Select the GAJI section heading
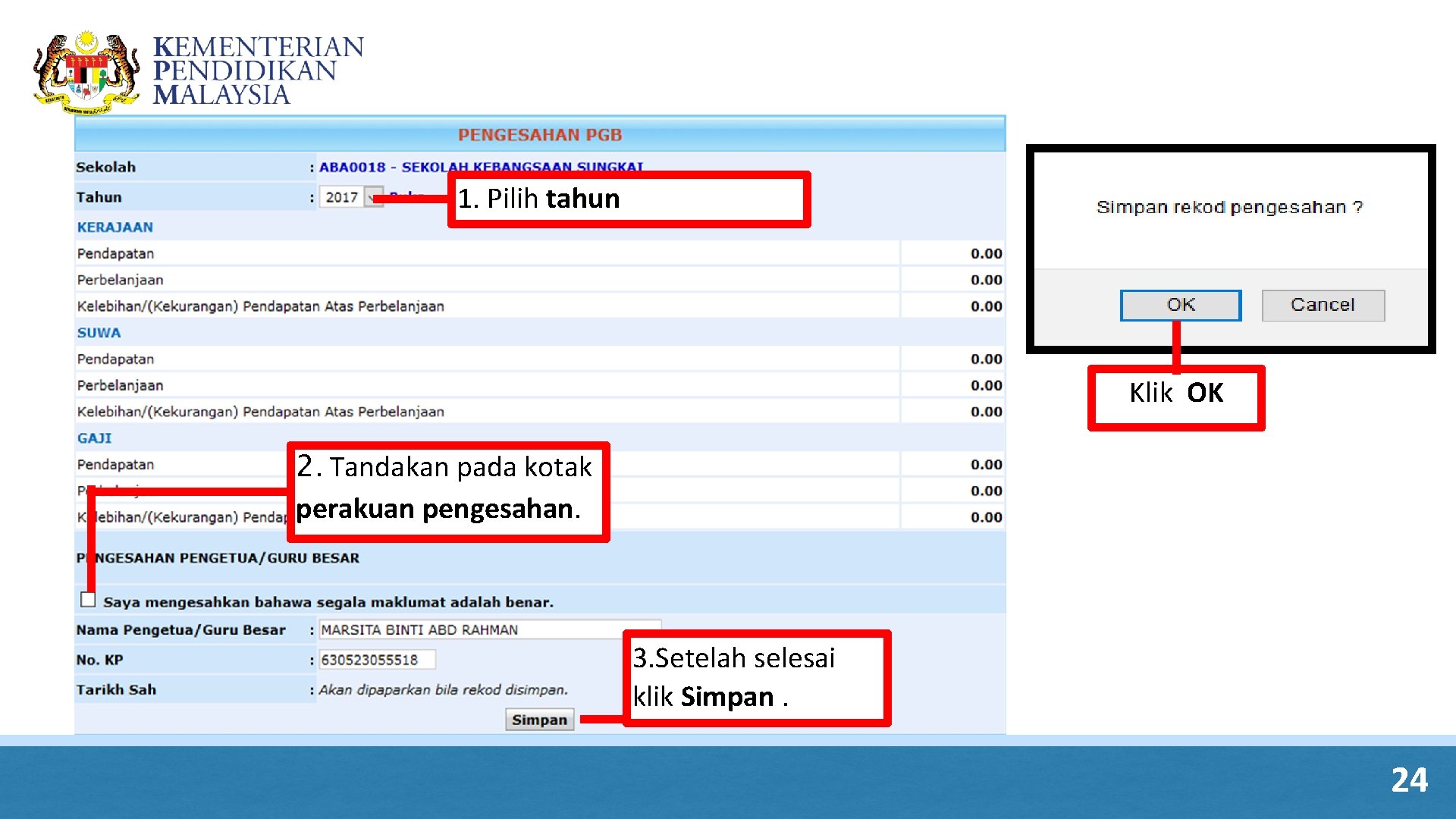The height and width of the screenshot is (819, 1456). click(x=94, y=438)
